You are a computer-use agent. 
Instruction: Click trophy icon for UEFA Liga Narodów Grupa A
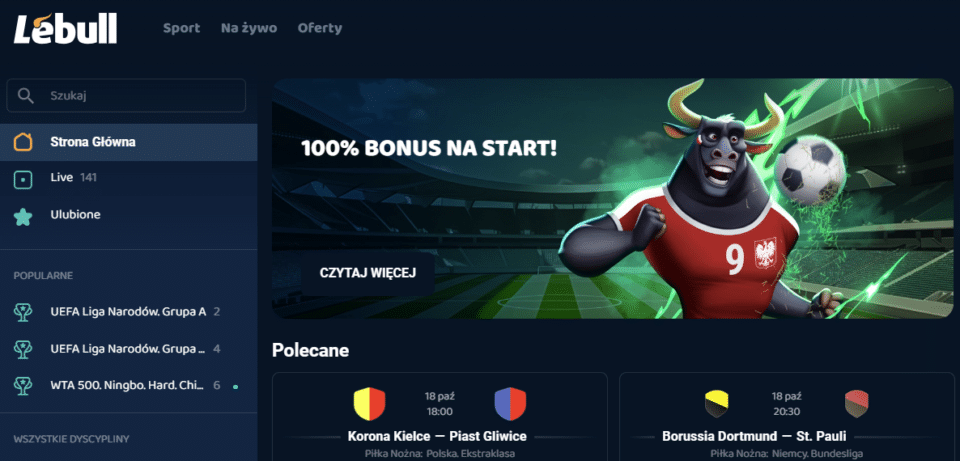click(x=23, y=312)
